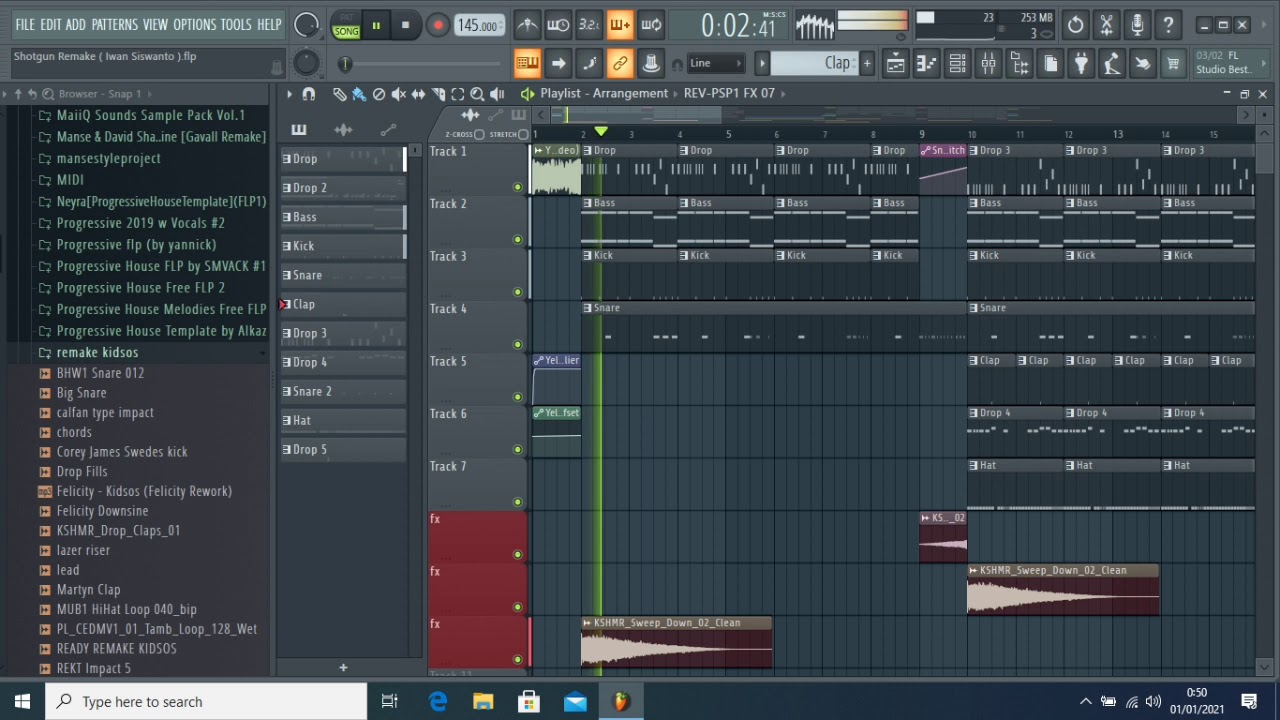The image size is (1280, 720).
Task: Open the plugin picker plug icon
Action: pos(1081,65)
